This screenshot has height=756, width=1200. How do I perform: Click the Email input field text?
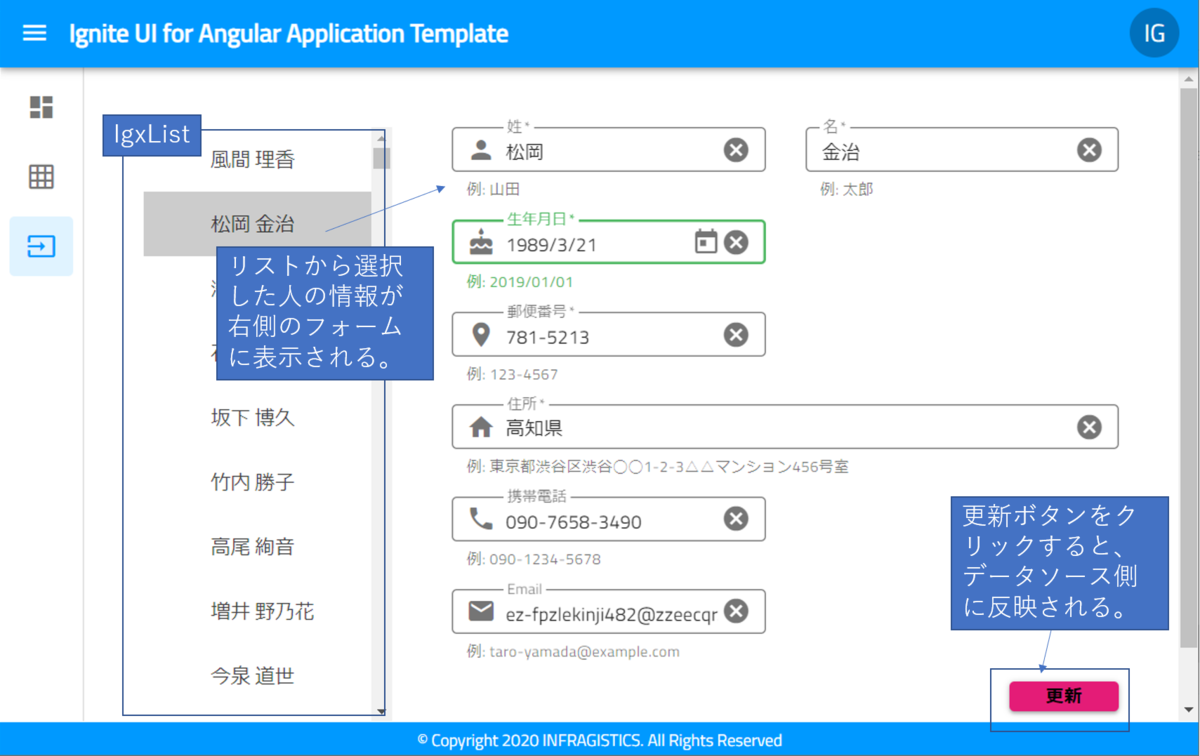(x=611, y=613)
